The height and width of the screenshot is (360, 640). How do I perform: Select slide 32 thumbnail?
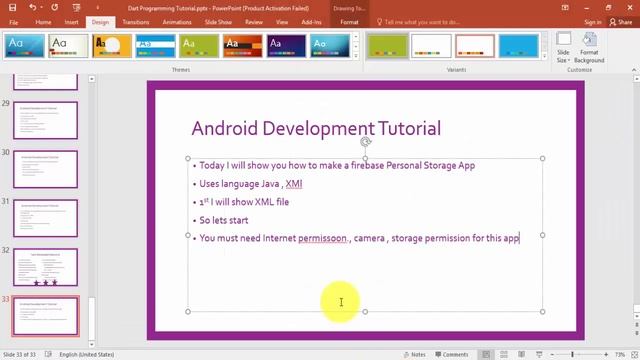click(x=45, y=267)
